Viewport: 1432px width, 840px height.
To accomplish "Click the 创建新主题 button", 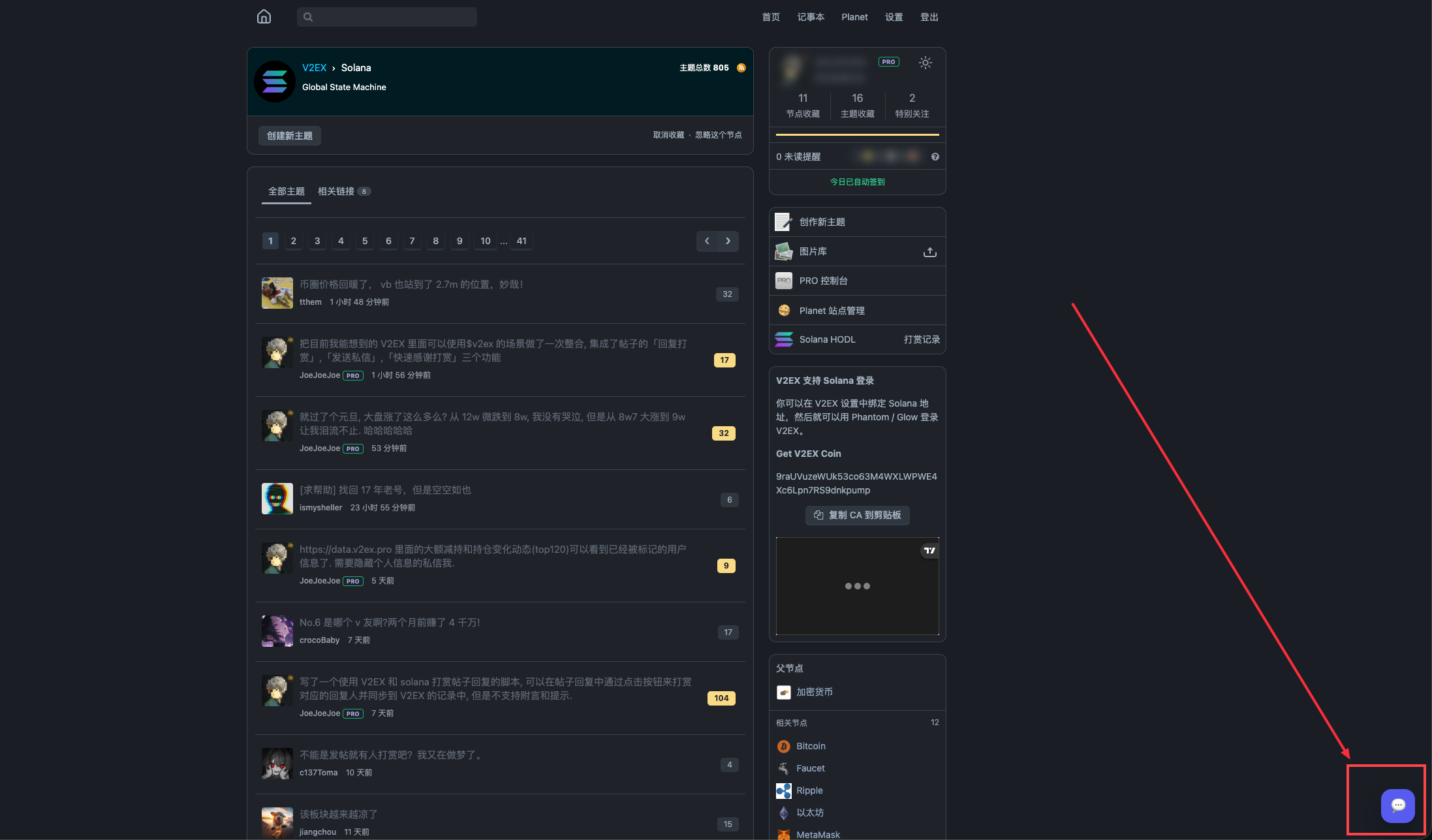I will pos(289,136).
